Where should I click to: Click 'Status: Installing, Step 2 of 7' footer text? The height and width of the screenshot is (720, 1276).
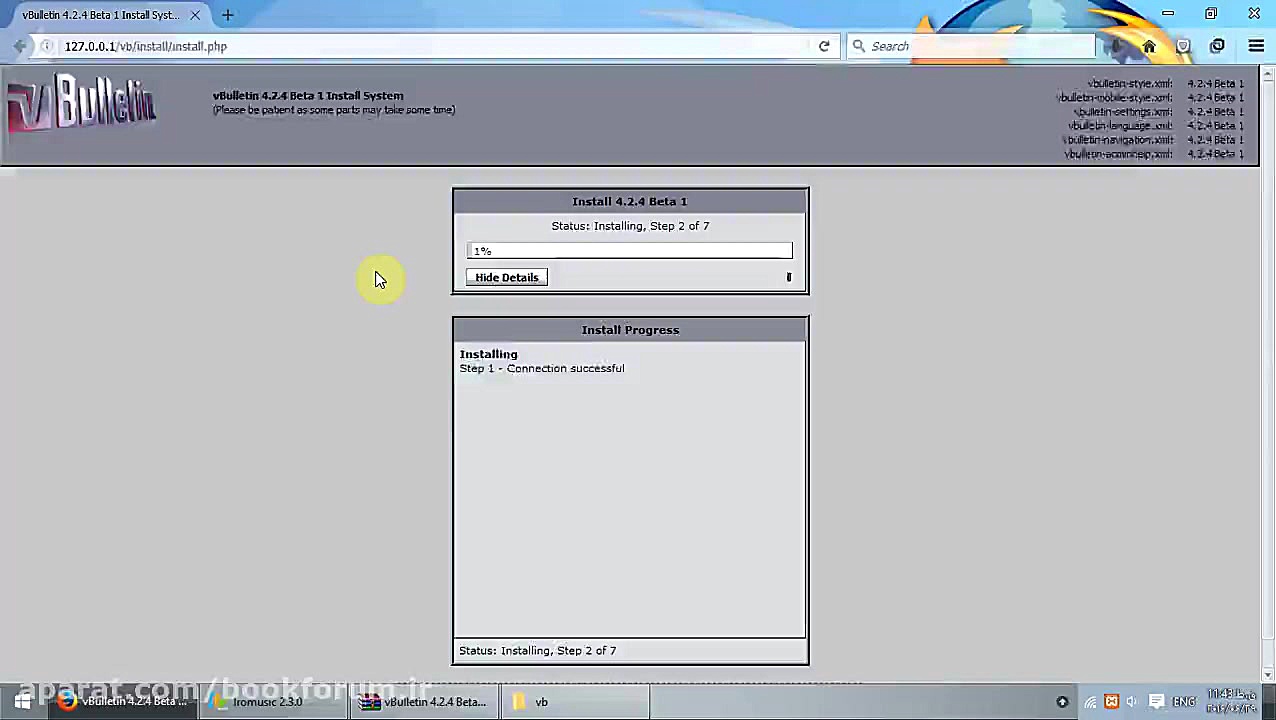[x=538, y=650]
